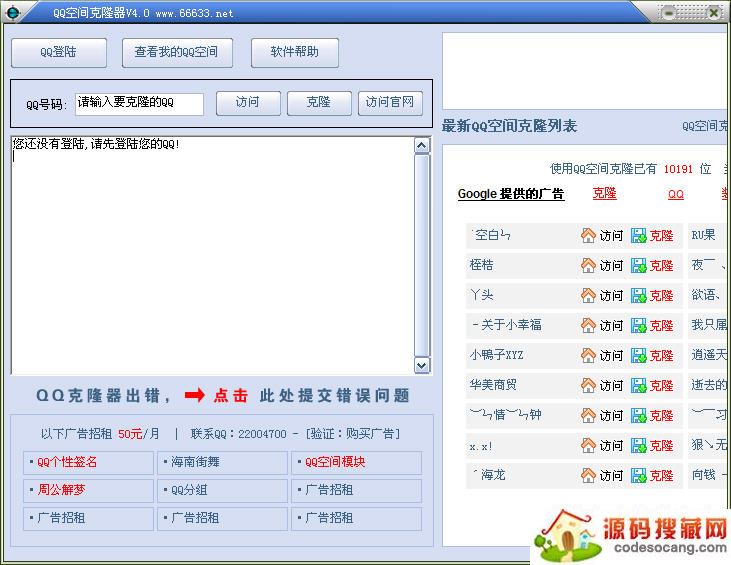Focus the QQ号码 input field
731x565 pixels.
pos(139,104)
